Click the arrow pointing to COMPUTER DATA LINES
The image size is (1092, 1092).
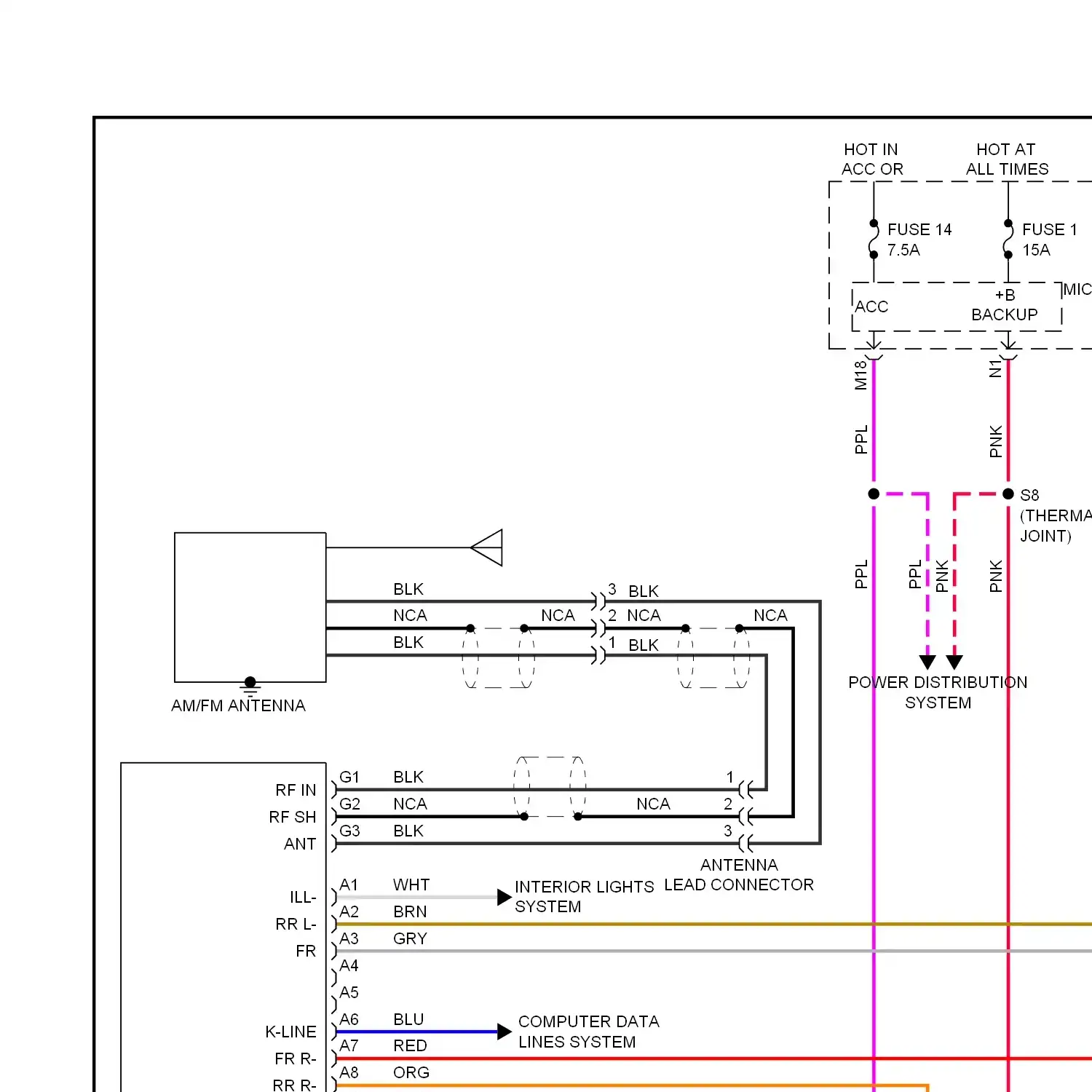click(x=504, y=1032)
